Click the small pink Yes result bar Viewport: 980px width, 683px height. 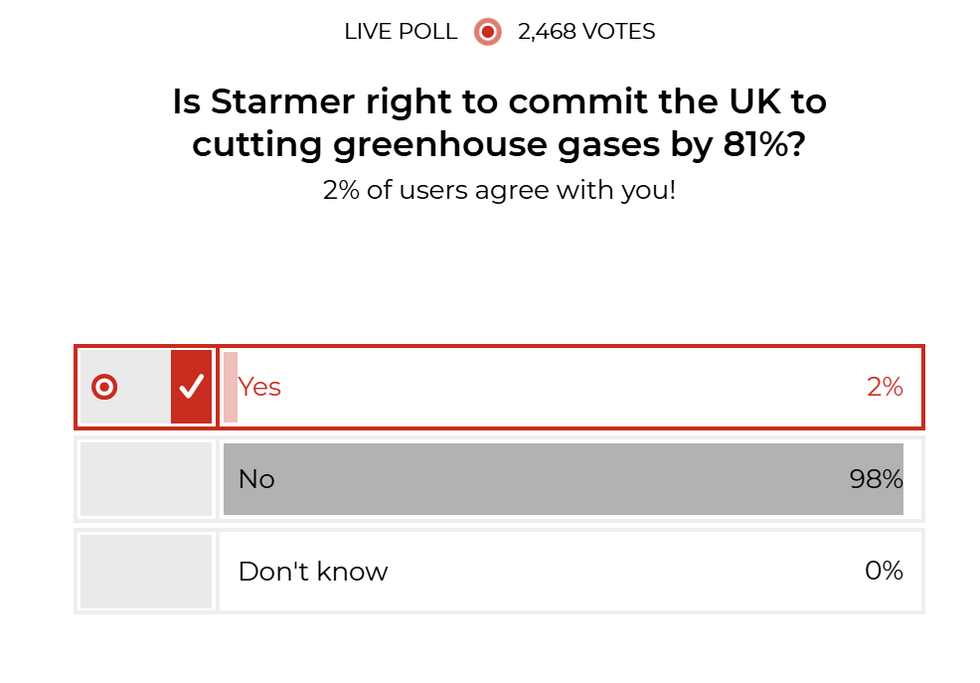pos(230,387)
